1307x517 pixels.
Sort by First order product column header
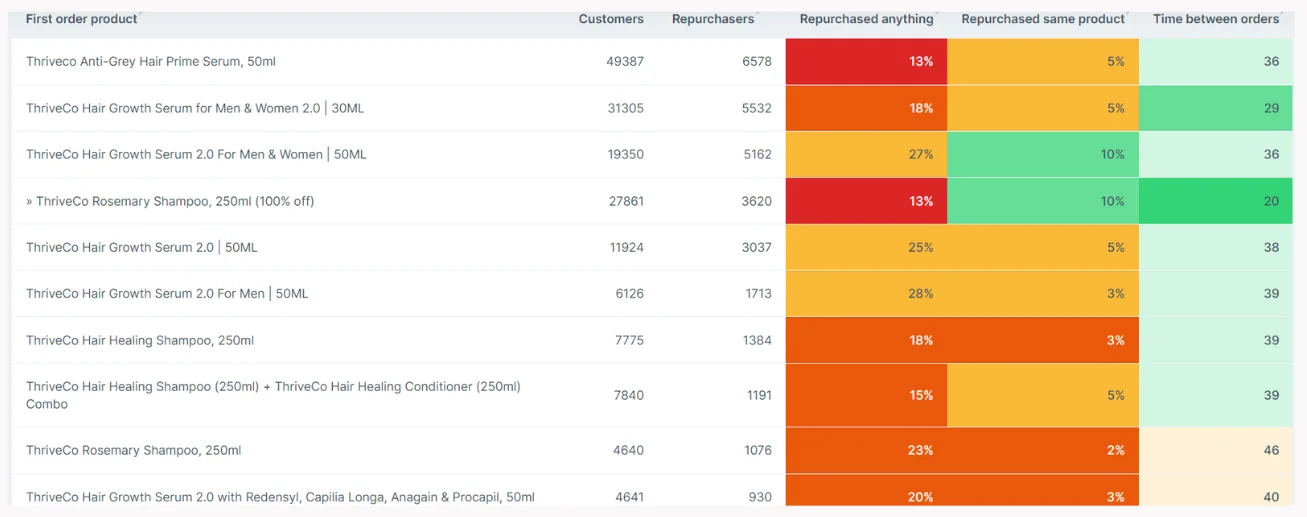(x=81, y=19)
